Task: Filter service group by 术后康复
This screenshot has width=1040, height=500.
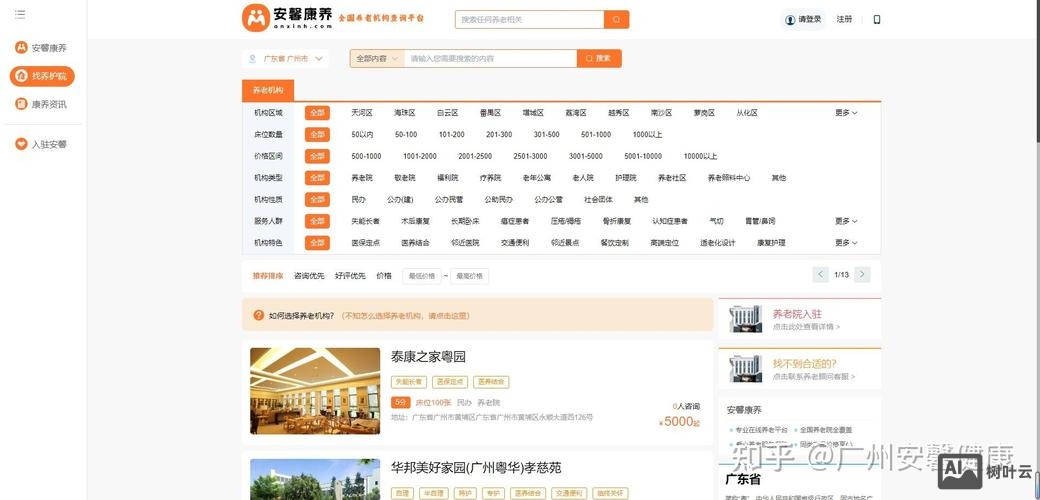Action: pos(415,221)
